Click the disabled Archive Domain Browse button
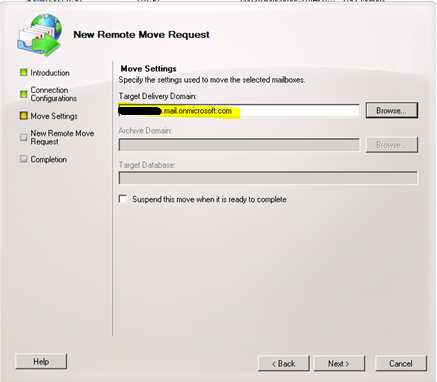 coord(391,145)
